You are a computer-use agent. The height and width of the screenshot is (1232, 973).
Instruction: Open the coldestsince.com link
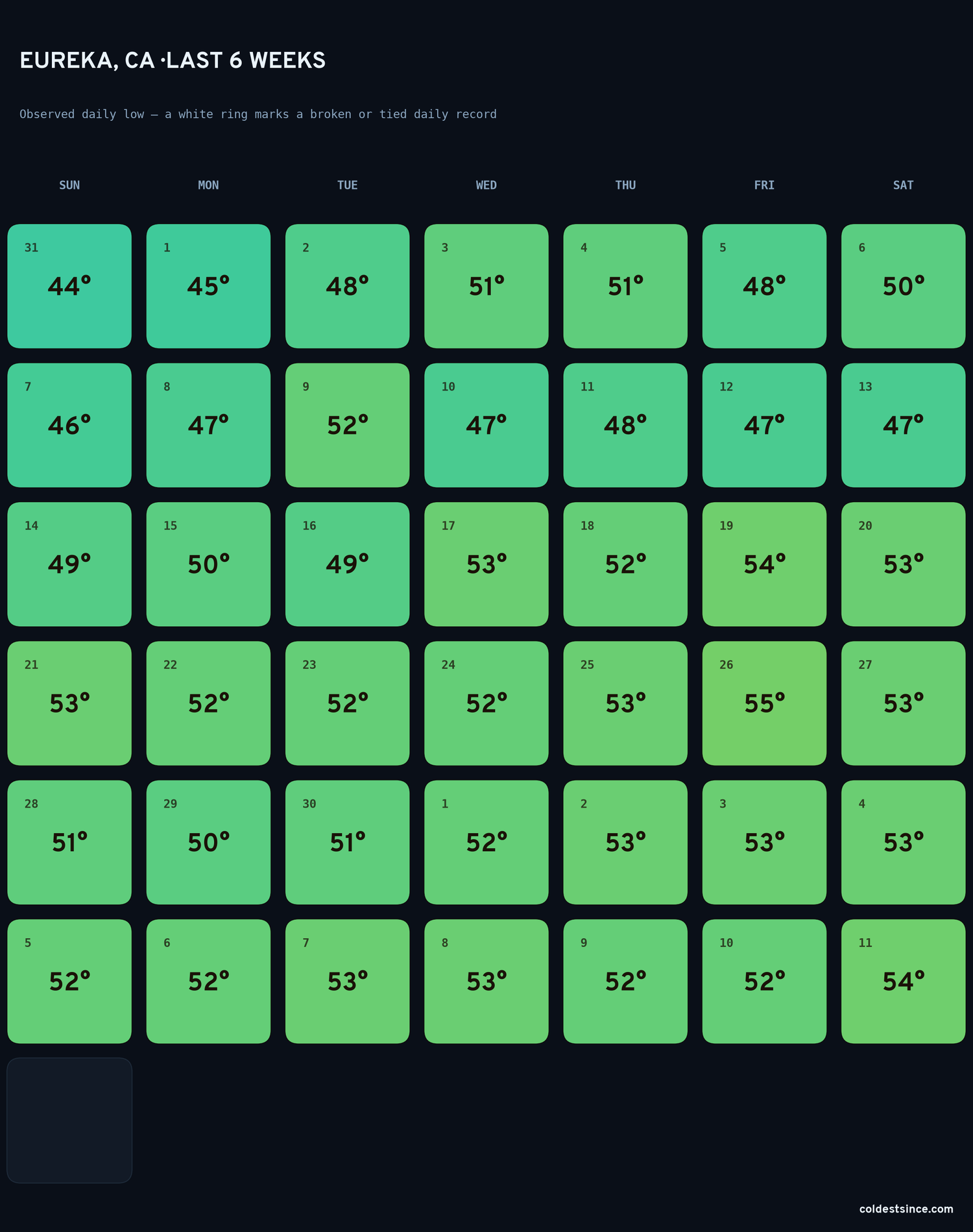pos(906,1209)
